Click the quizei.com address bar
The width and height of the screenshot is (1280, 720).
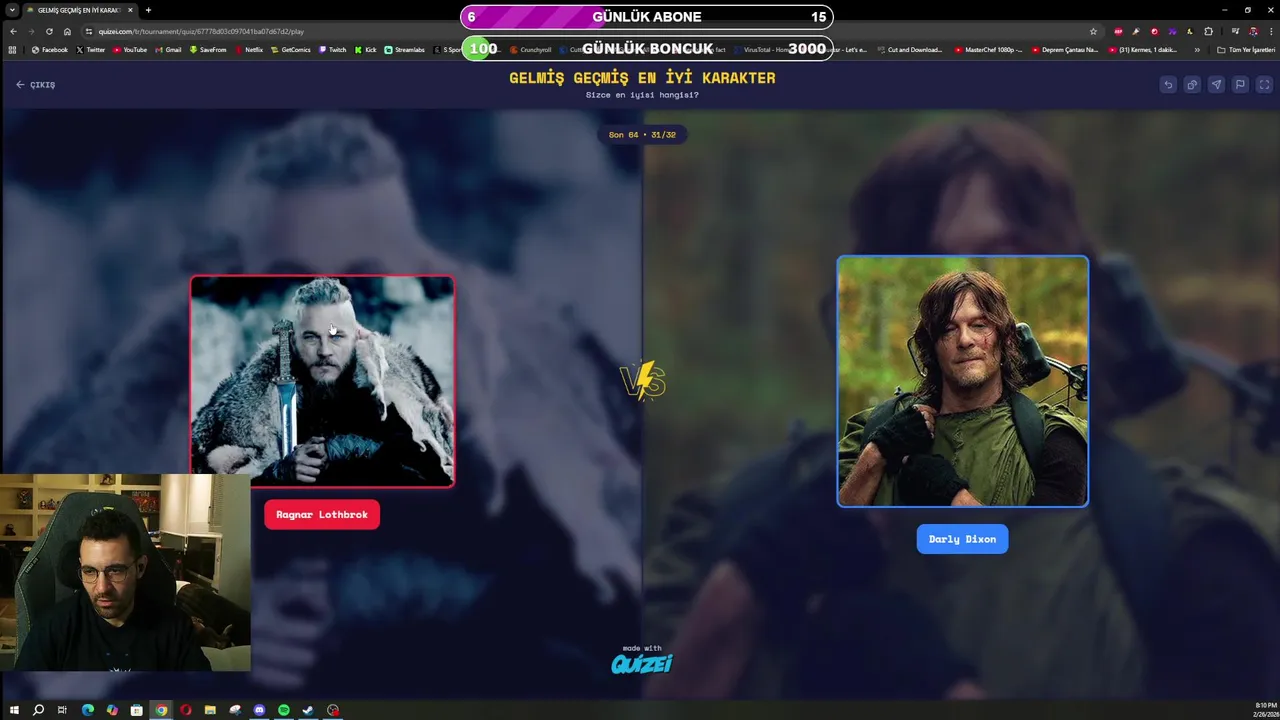click(590, 31)
